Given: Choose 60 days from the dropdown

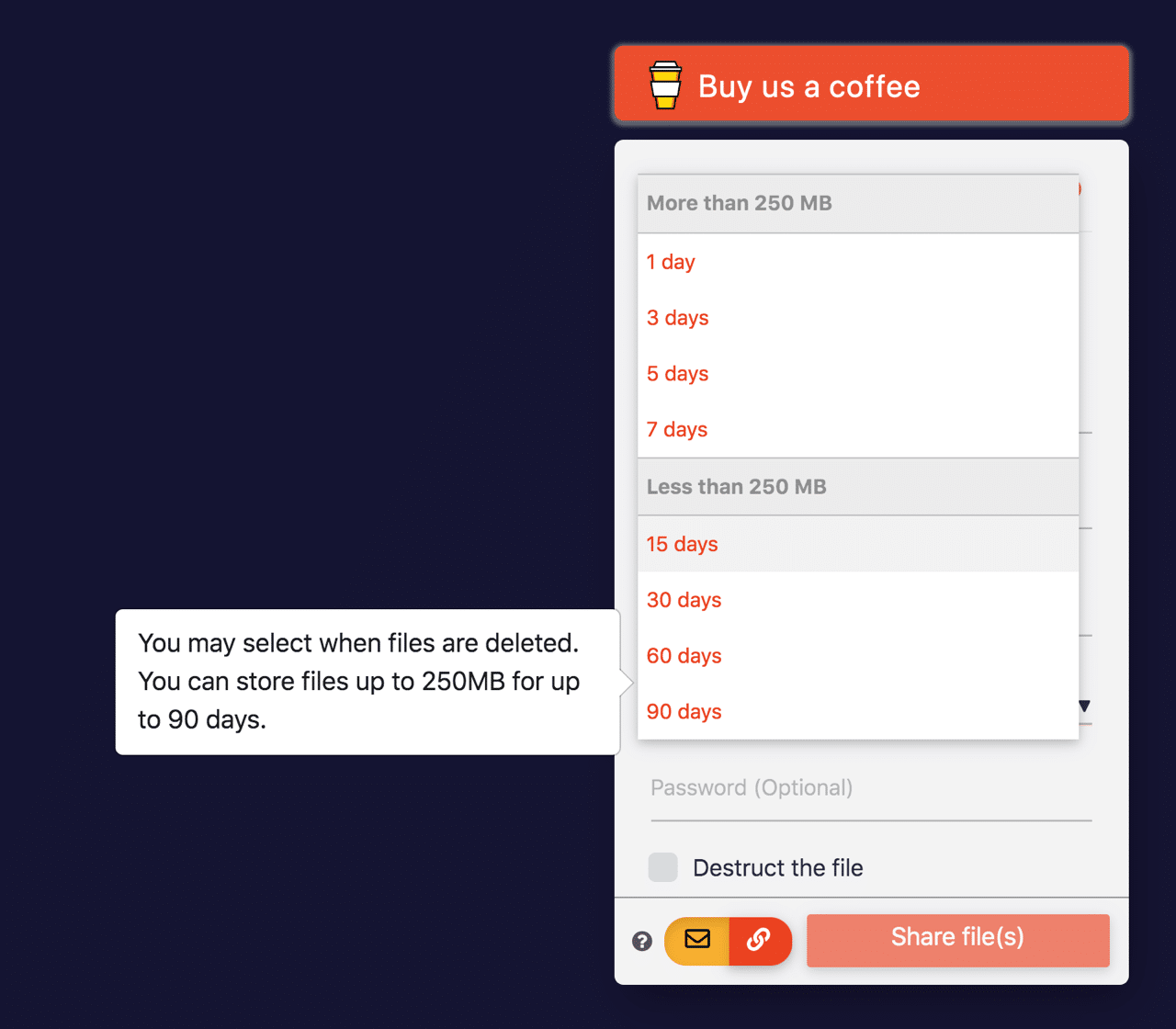Looking at the screenshot, I should coord(684,656).
